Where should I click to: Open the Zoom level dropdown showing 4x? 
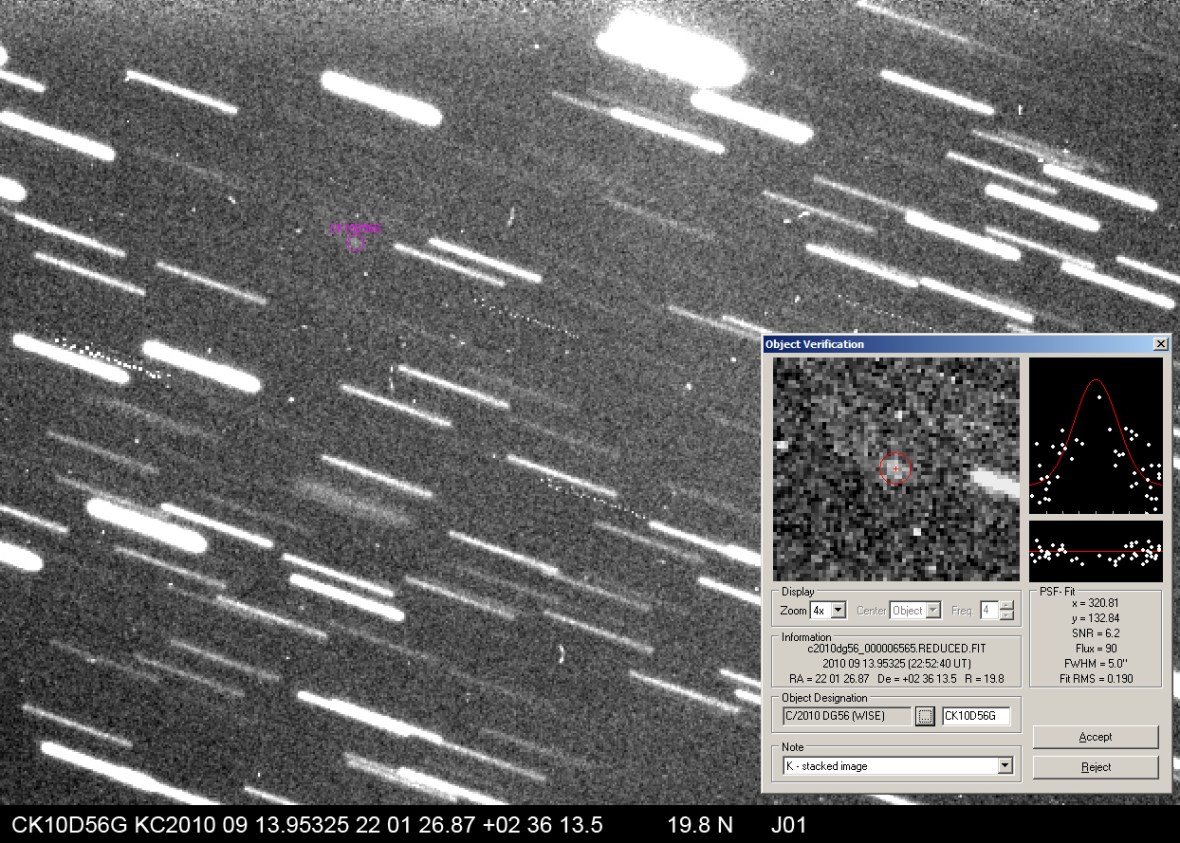coord(838,610)
